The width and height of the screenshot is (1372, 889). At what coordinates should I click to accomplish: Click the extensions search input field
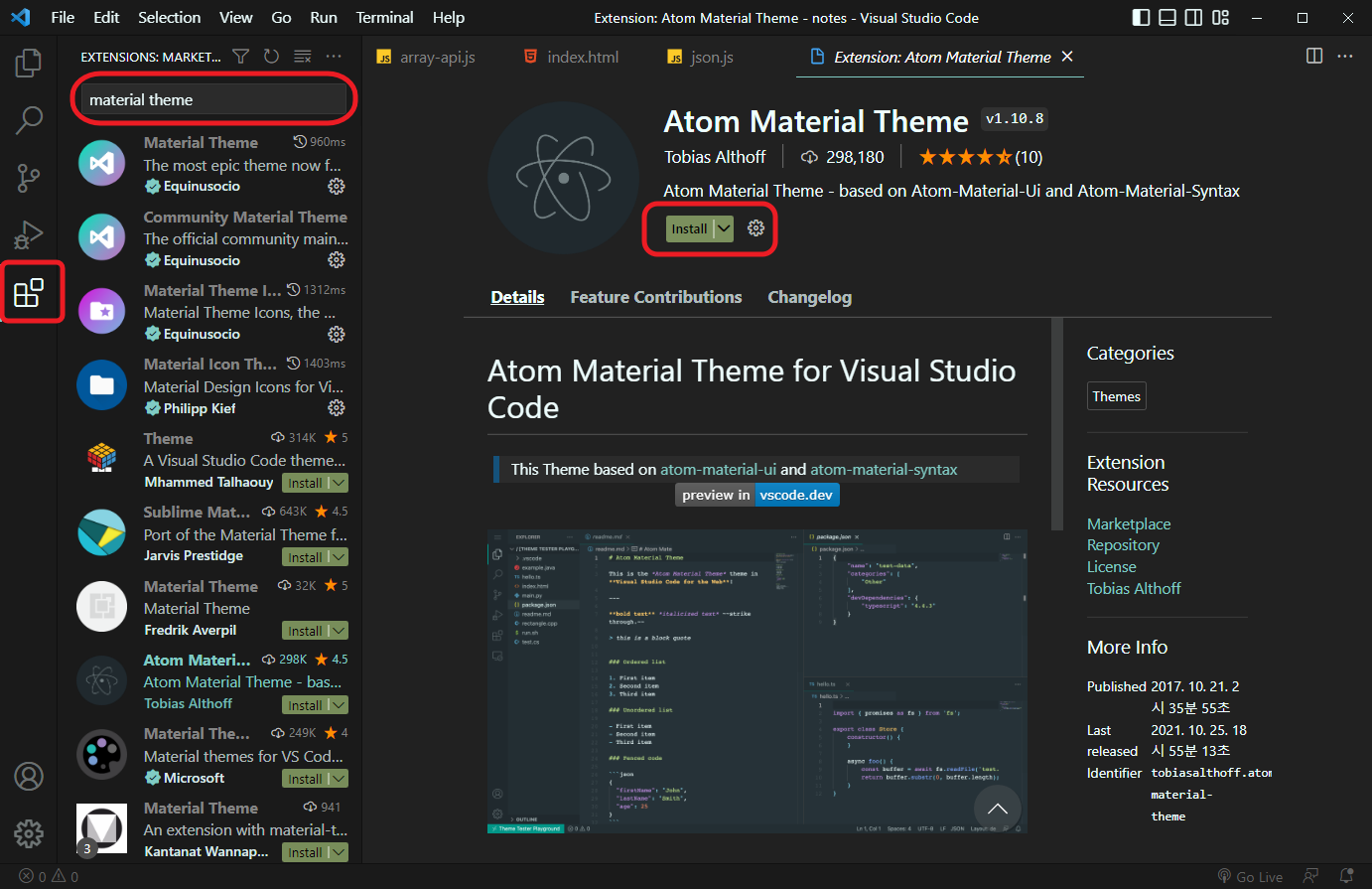(x=213, y=99)
